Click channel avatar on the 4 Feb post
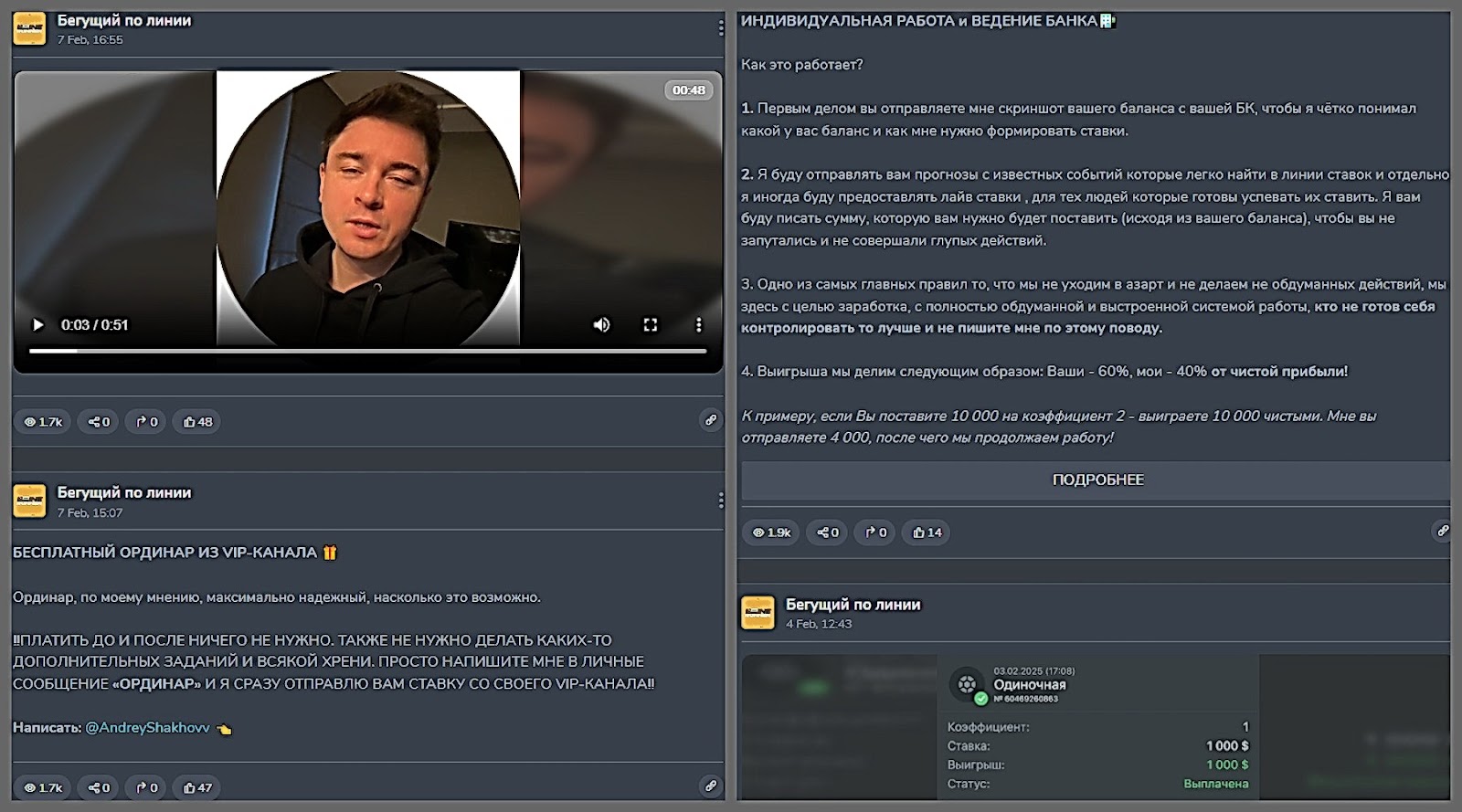 click(x=757, y=613)
